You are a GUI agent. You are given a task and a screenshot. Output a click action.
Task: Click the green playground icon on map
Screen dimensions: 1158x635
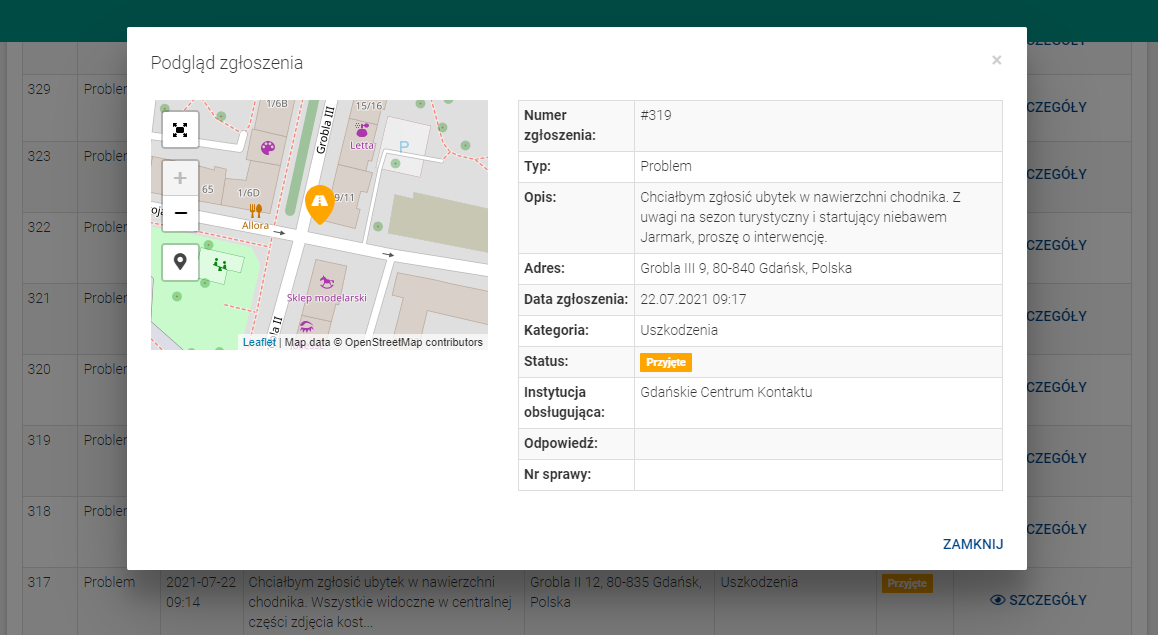[x=219, y=264]
